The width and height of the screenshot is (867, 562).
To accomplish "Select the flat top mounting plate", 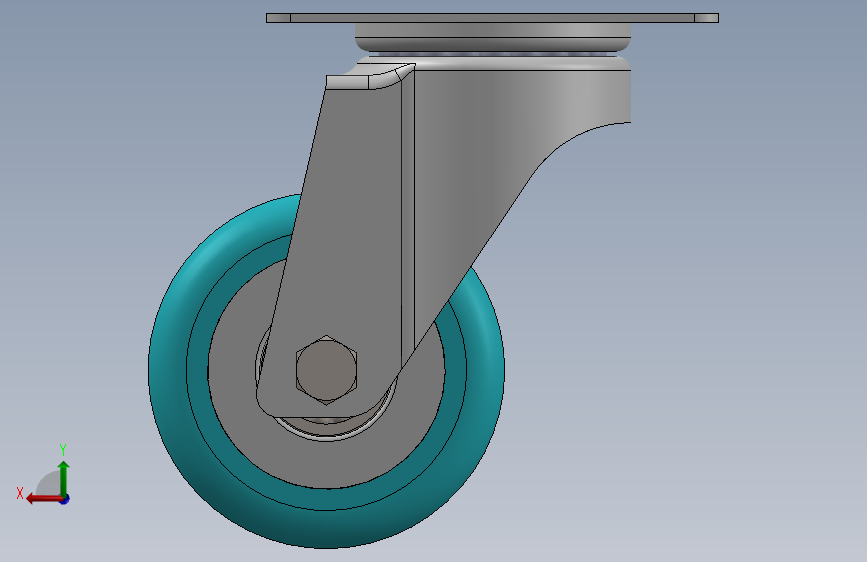I will click(x=492, y=18).
